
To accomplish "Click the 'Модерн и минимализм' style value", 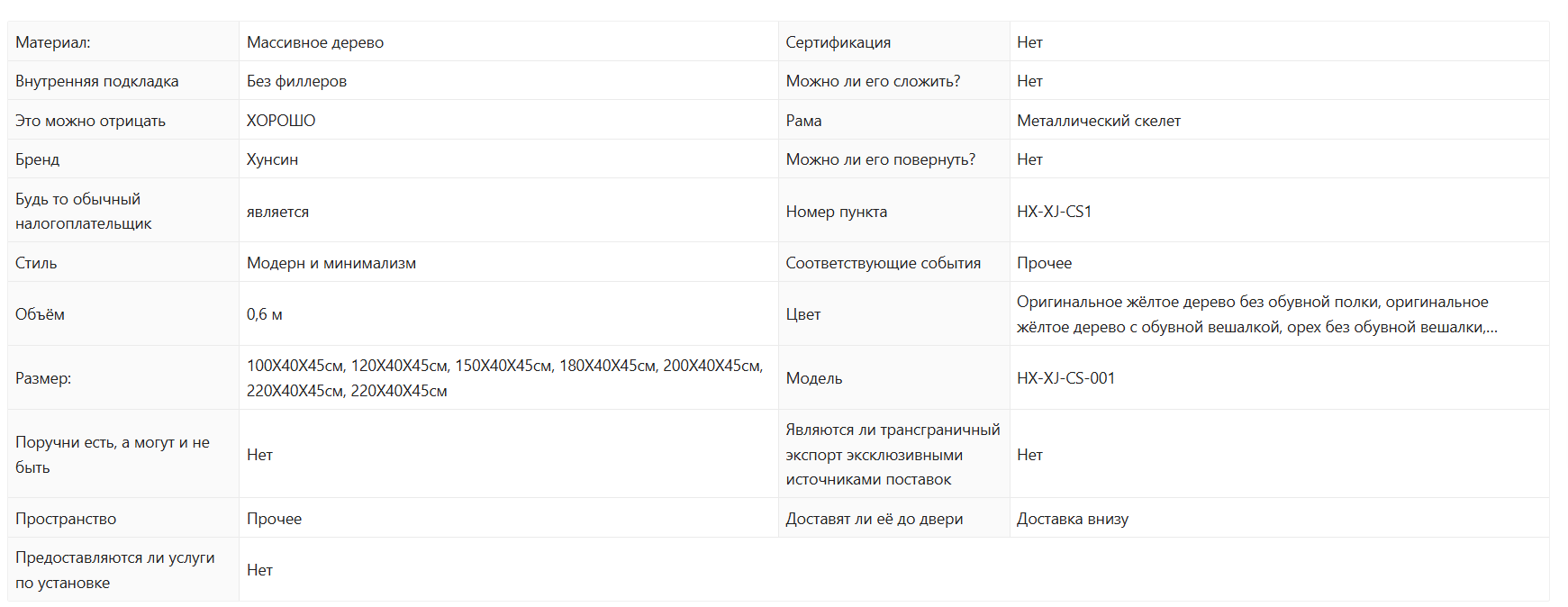I will tap(331, 263).
